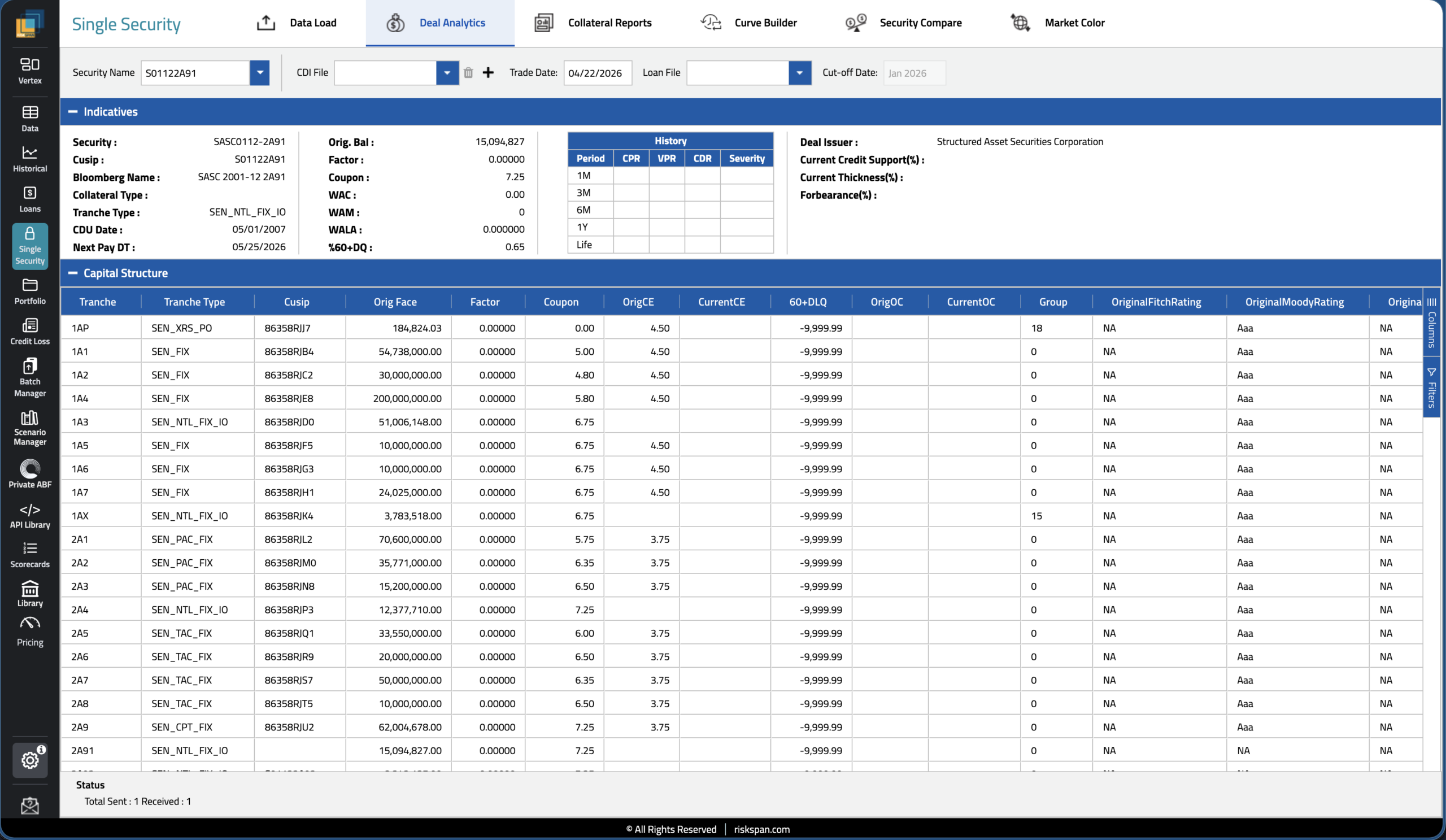The height and width of the screenshot is (840, 1446).
Task: Click the Security Name input field
Action: (195, 73)
